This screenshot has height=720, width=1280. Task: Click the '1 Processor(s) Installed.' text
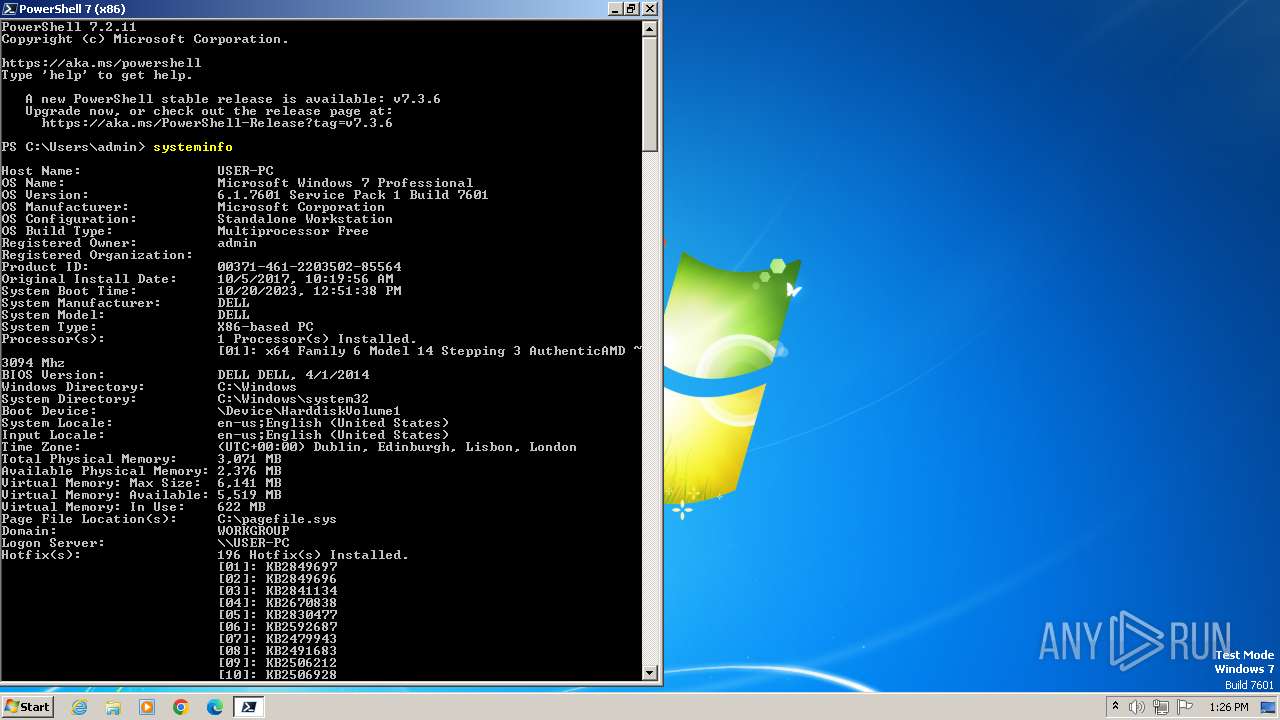[317, 339]
